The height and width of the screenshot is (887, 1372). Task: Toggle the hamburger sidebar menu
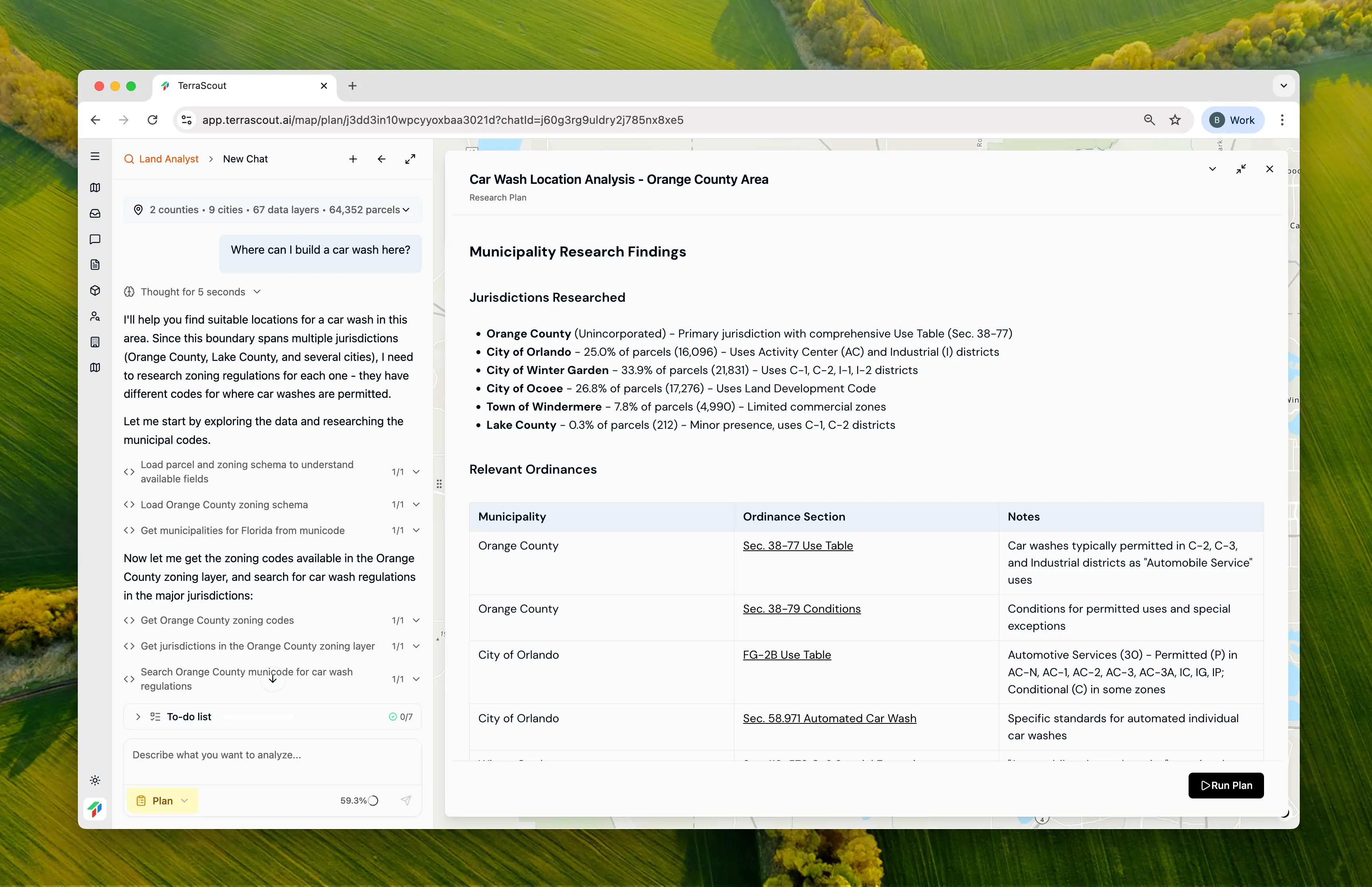pos(95,157)
